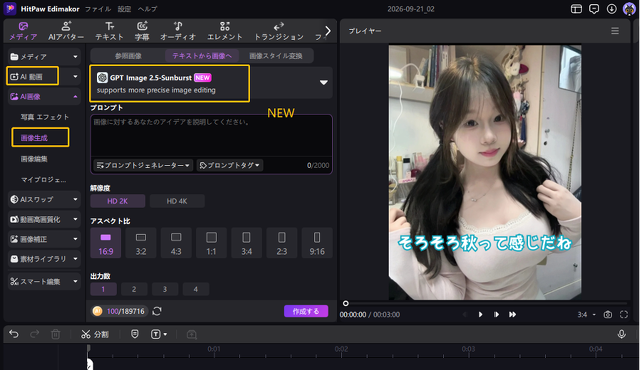Screen dimensions: 640x370
Task: Select HD 4K resolution
Action: (x=177, y=201)
